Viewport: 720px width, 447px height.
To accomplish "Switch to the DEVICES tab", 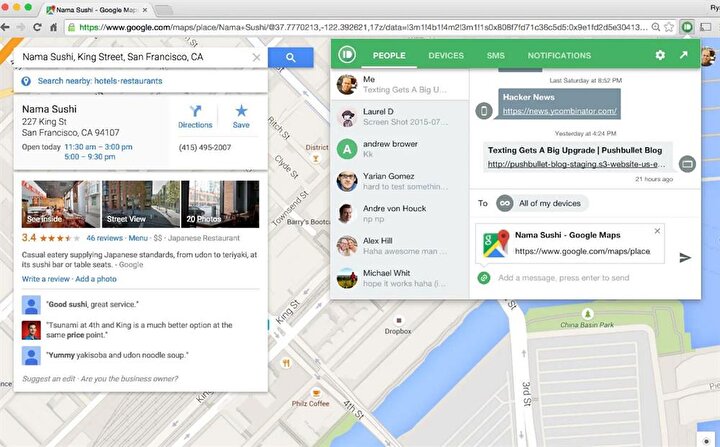I will point(446,56).
